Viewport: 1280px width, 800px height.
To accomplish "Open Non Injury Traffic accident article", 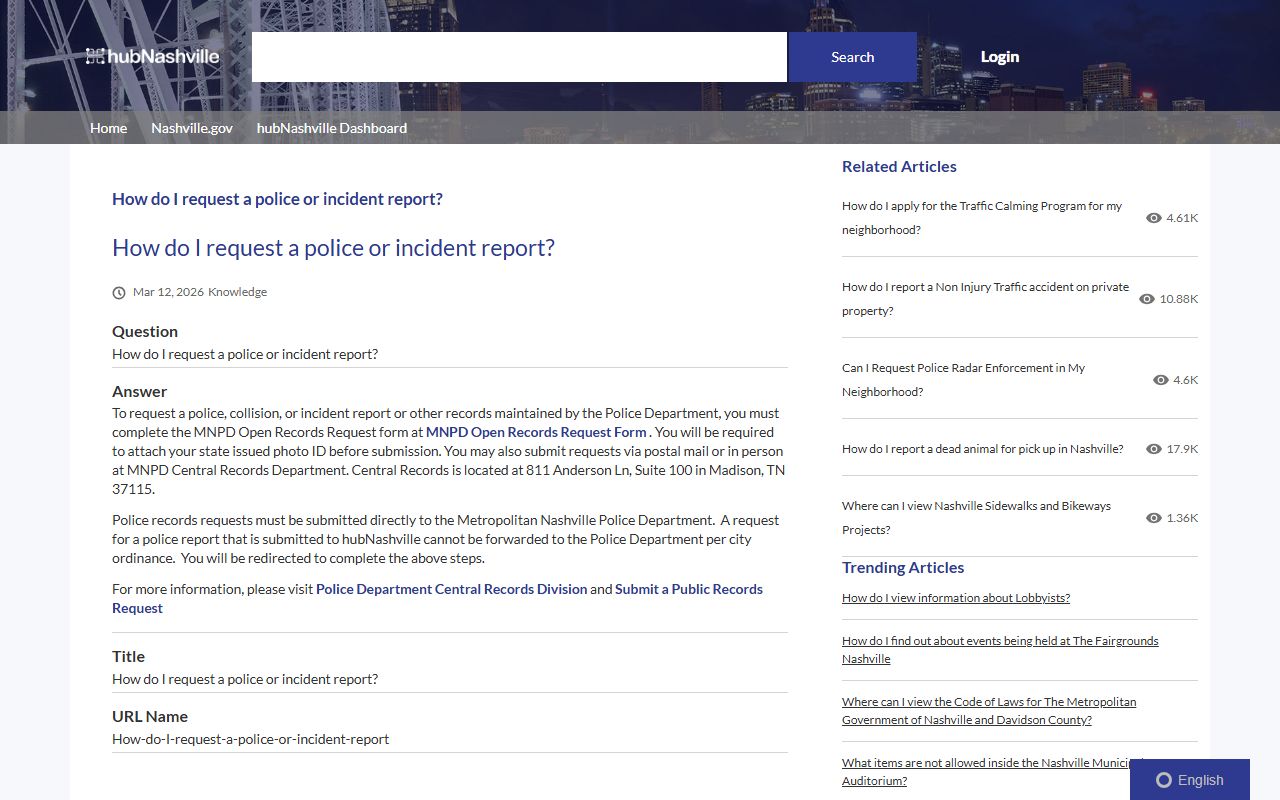I will [x=985, y=299].
